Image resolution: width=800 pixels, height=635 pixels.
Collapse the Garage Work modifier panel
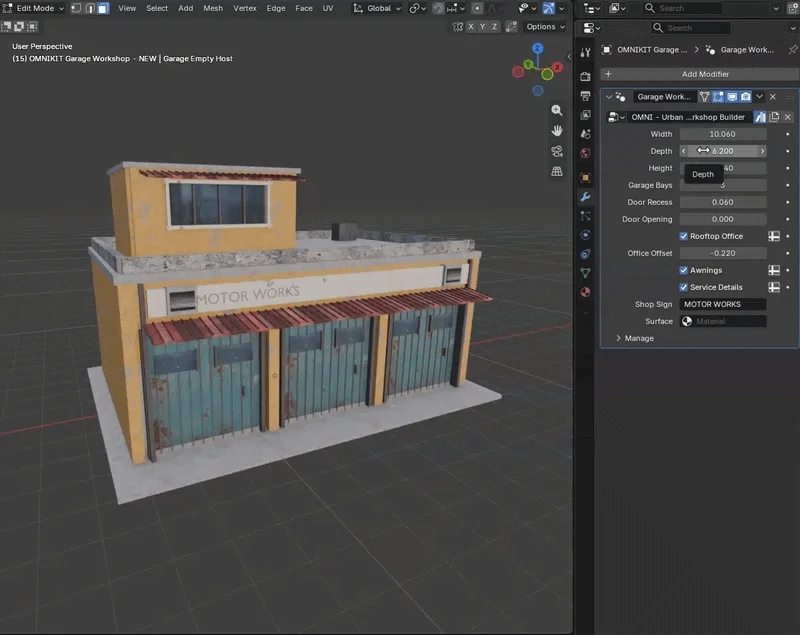click(x=609, y=96)
